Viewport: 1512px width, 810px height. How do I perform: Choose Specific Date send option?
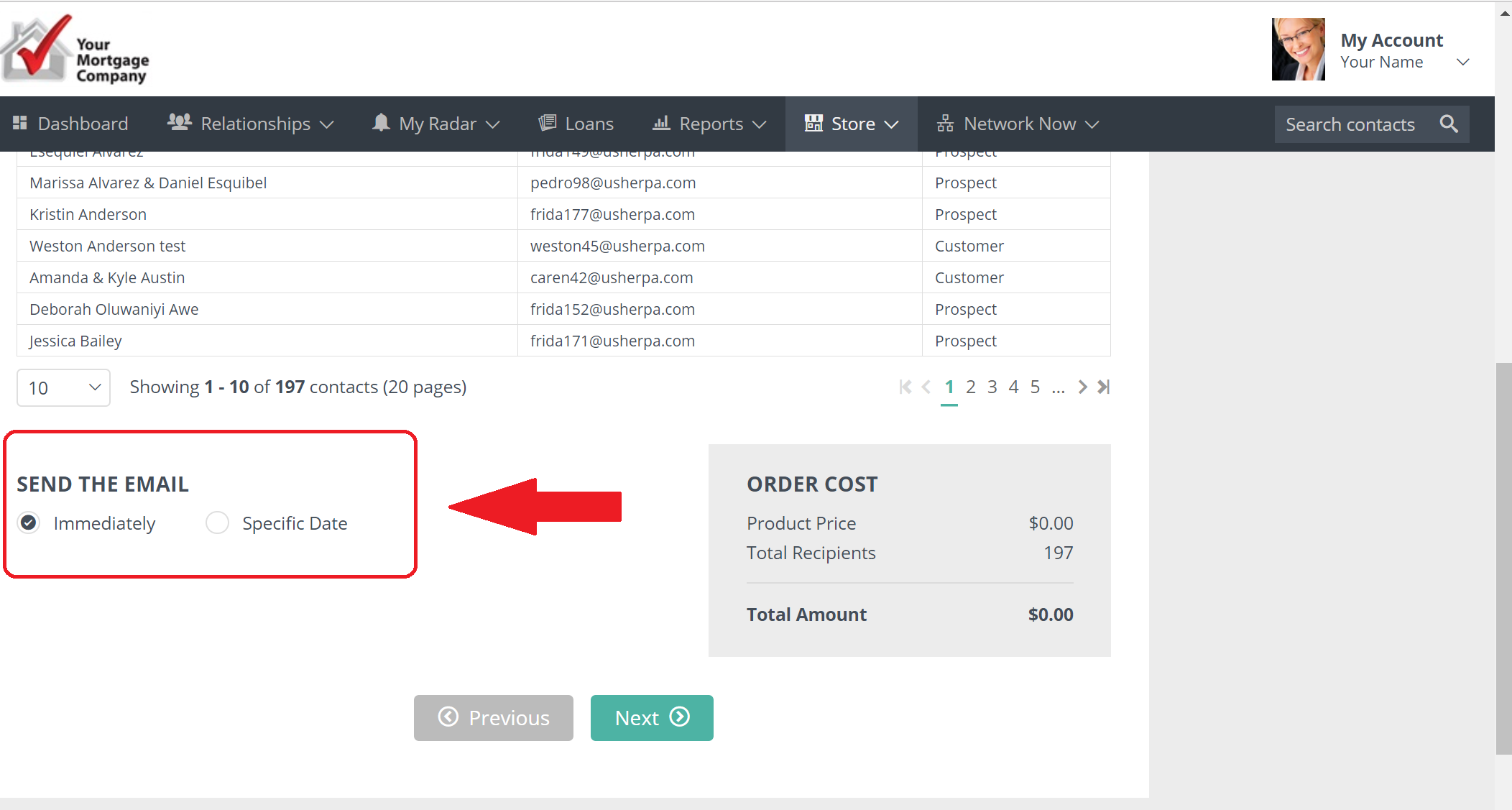click(x=217, y=523)
